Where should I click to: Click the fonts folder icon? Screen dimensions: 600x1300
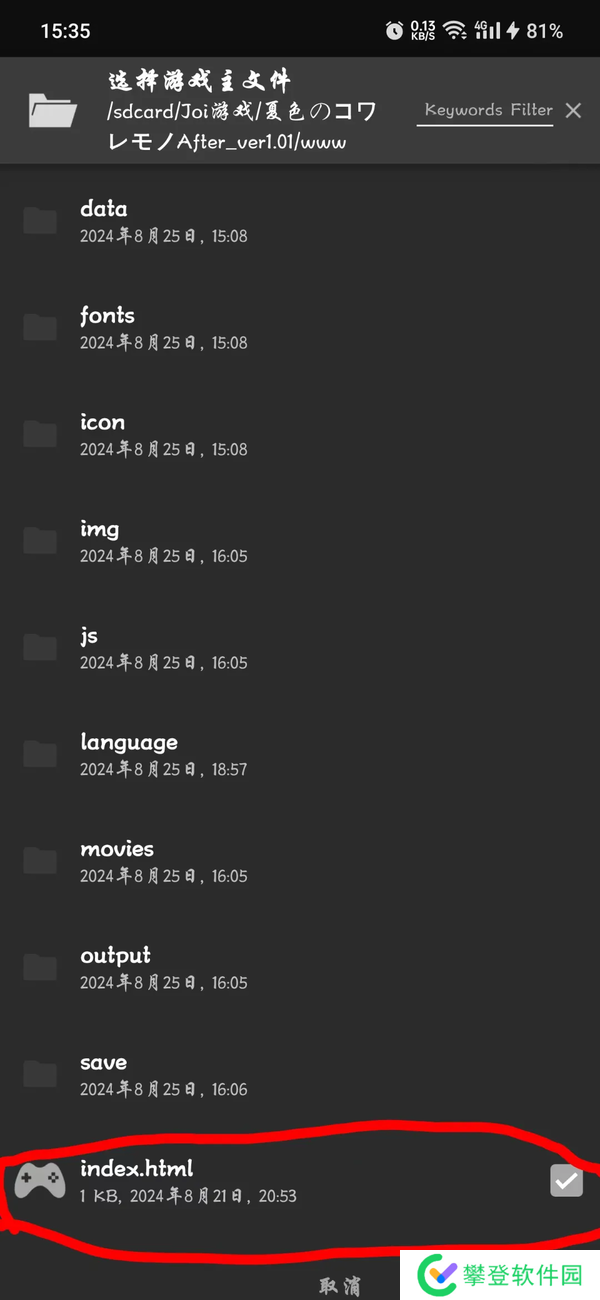click(x=40, y=327)
